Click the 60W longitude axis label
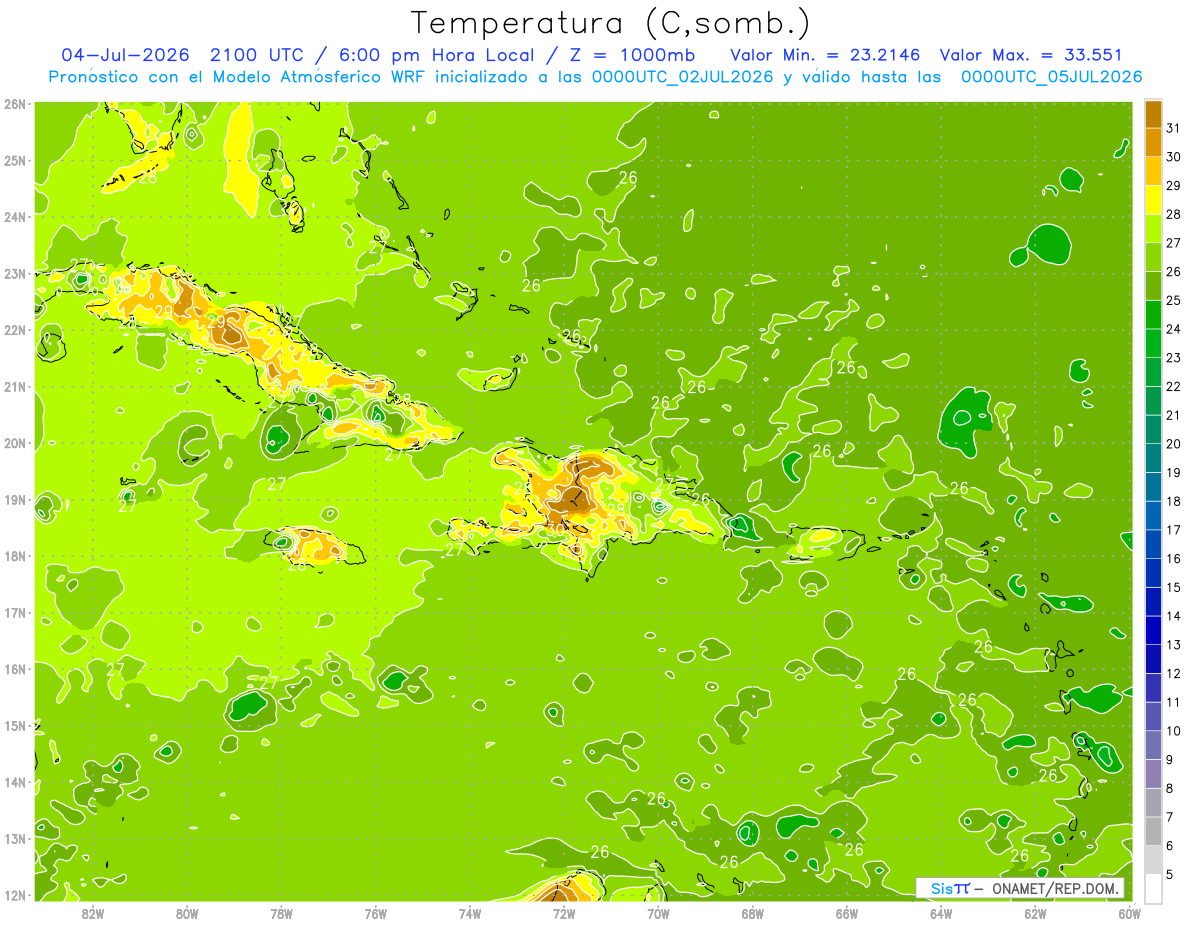1200x927 pixels. click(x=1130, y=914)
